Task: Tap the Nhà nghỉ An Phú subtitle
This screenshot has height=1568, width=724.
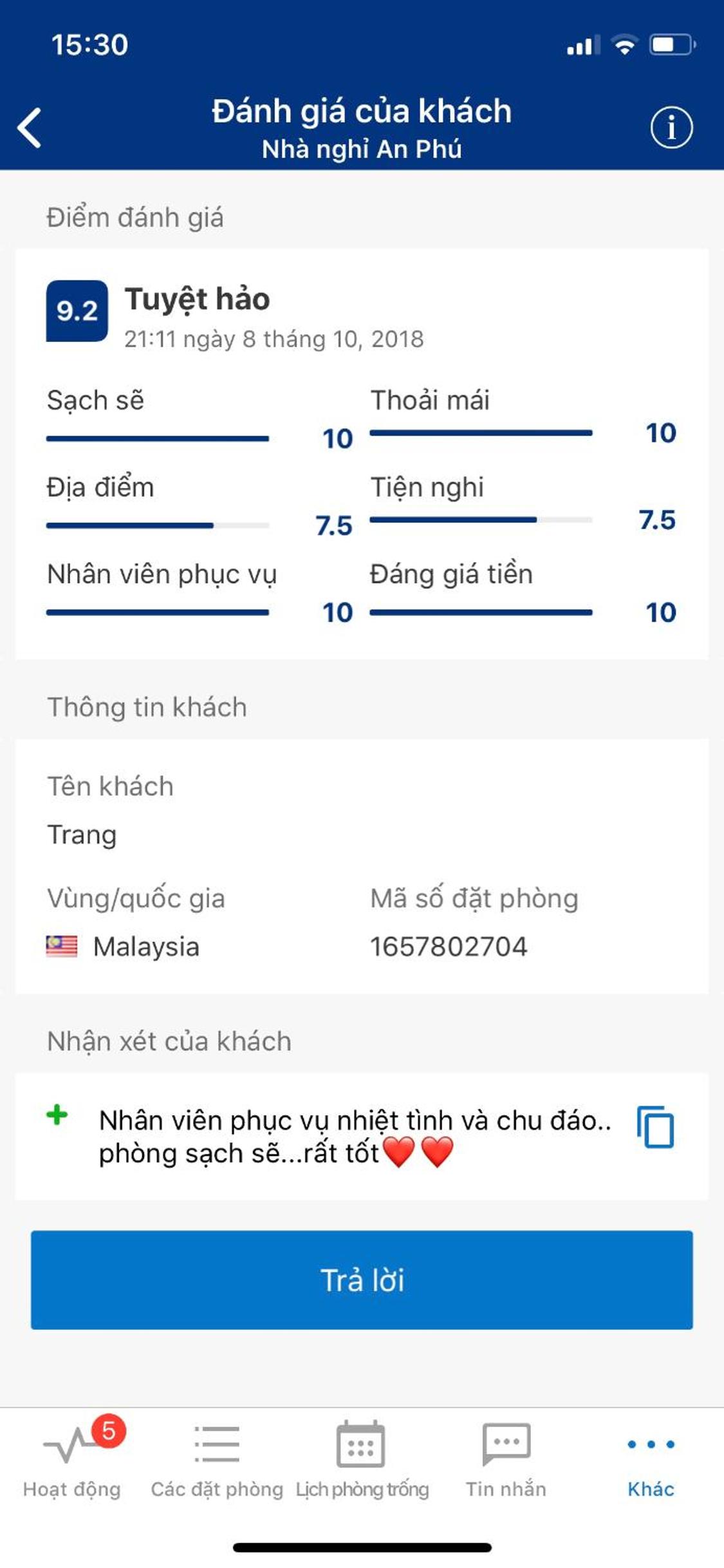Action: coord(362,149)
